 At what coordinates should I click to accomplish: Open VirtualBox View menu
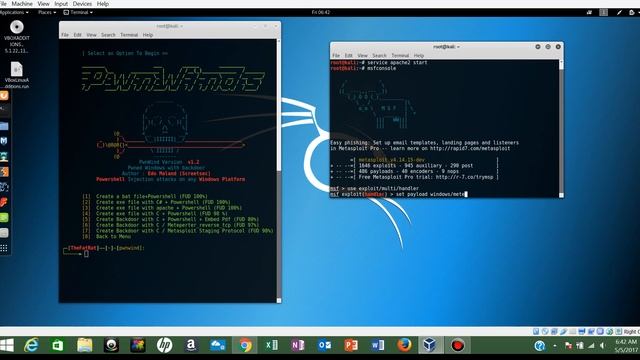43,4
